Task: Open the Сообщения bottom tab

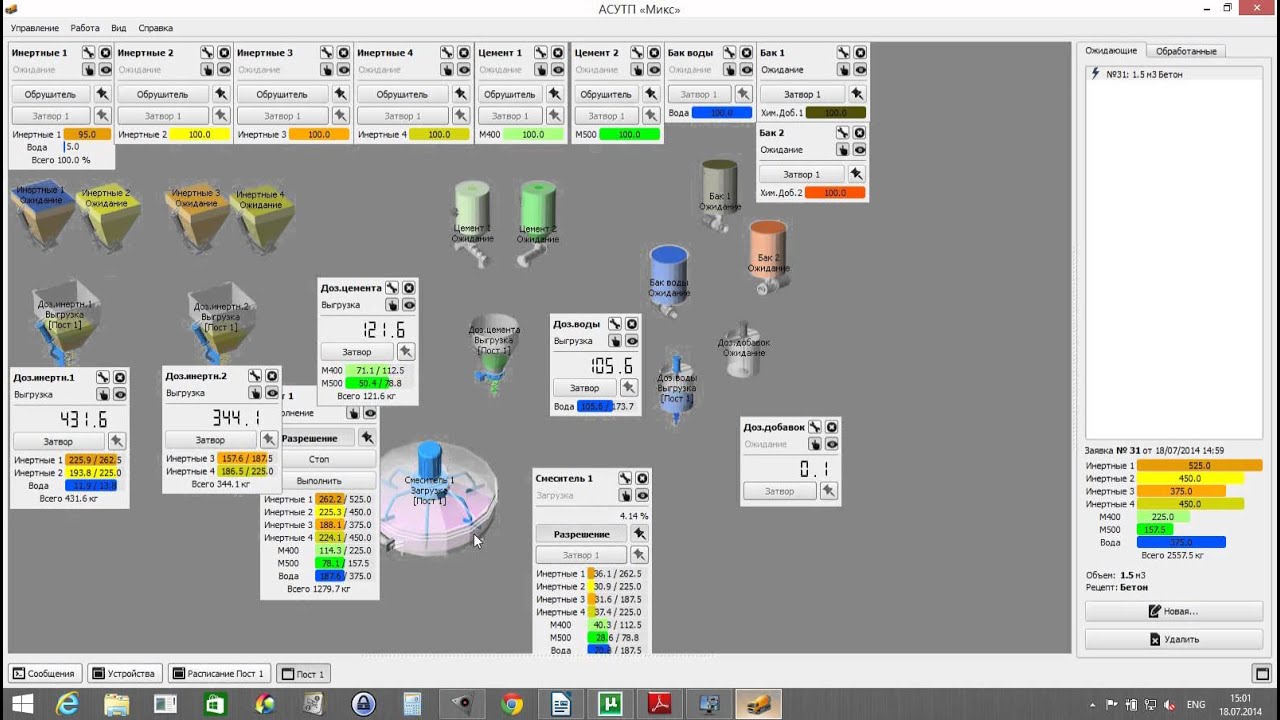Action: [x=44, y=674]
